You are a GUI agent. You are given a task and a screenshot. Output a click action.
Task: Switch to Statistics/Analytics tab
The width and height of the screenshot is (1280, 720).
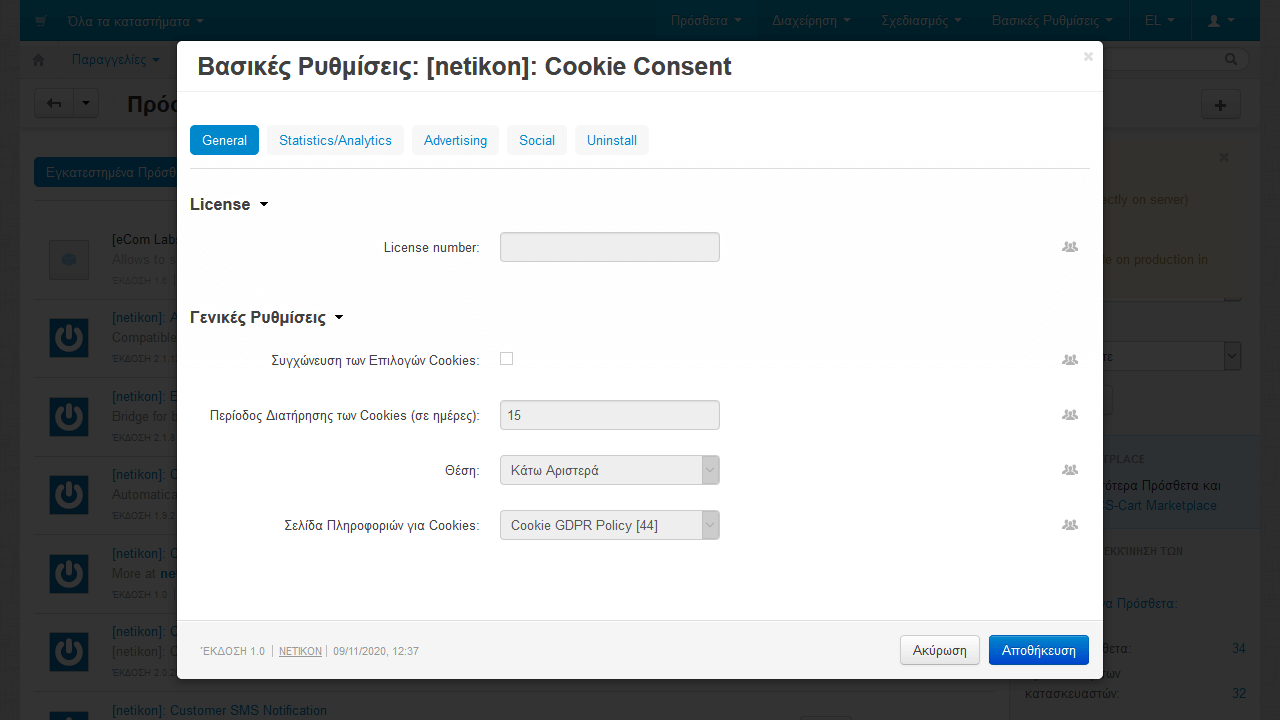(x=335, y=140)
